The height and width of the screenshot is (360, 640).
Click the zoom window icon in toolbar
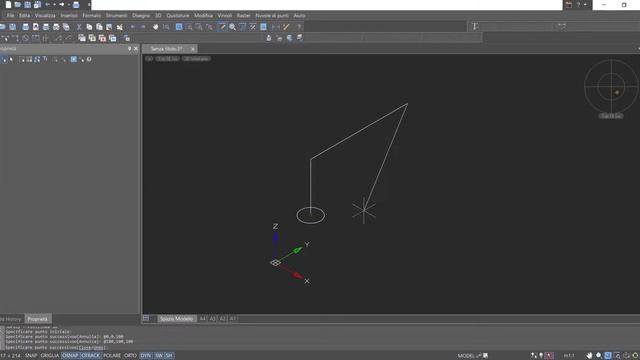tap(179, 27)
